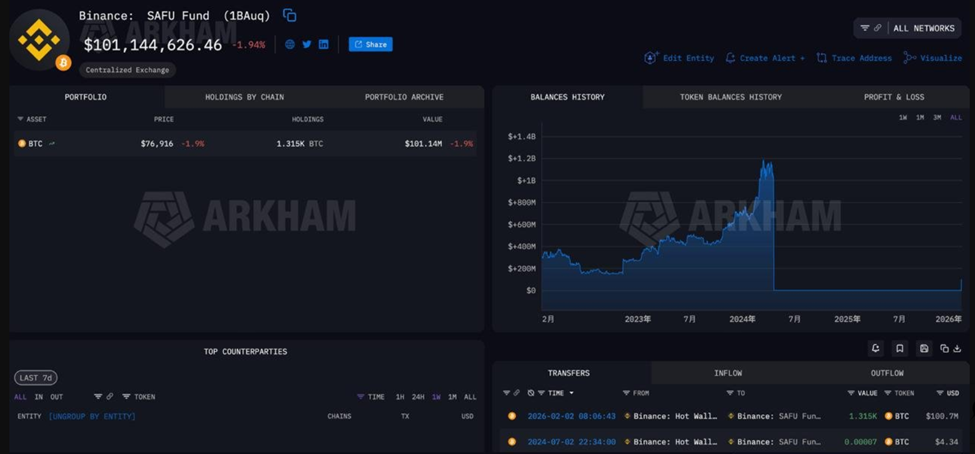Click the BTC token icon in the $4.34 row

click(889, 442)
